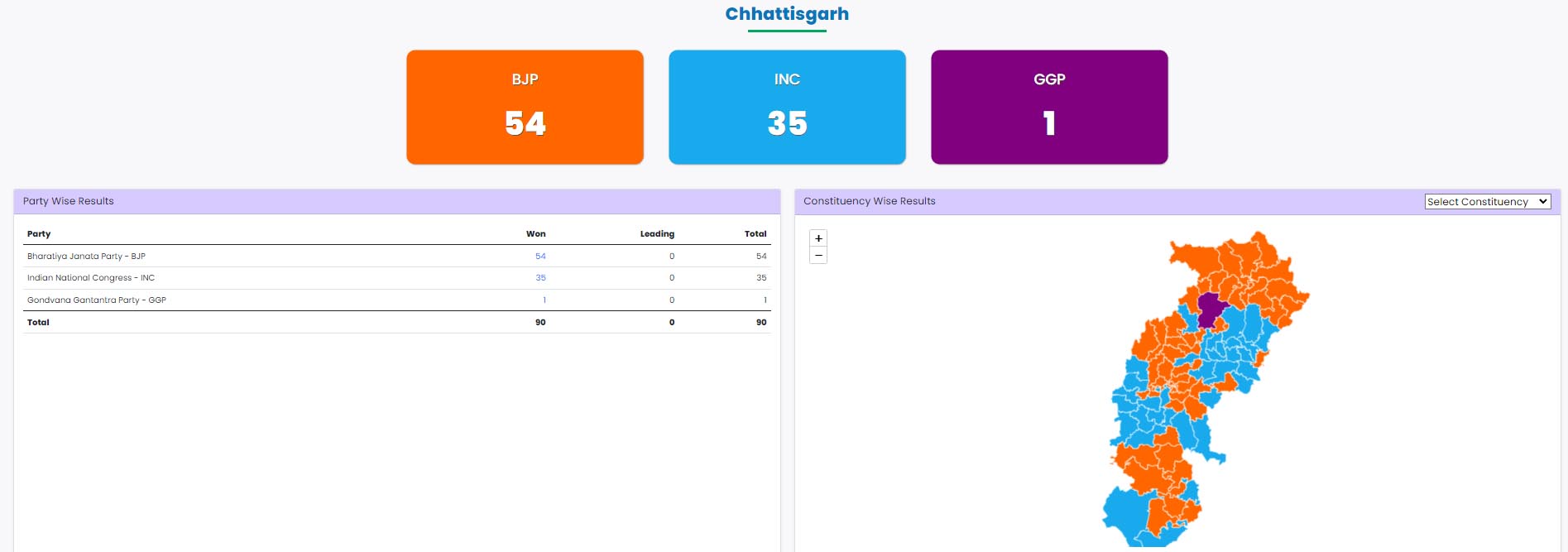The height and width of the screenshot is (552, 1568).
Task: Click the Party column header
Action: pos(39,234)
